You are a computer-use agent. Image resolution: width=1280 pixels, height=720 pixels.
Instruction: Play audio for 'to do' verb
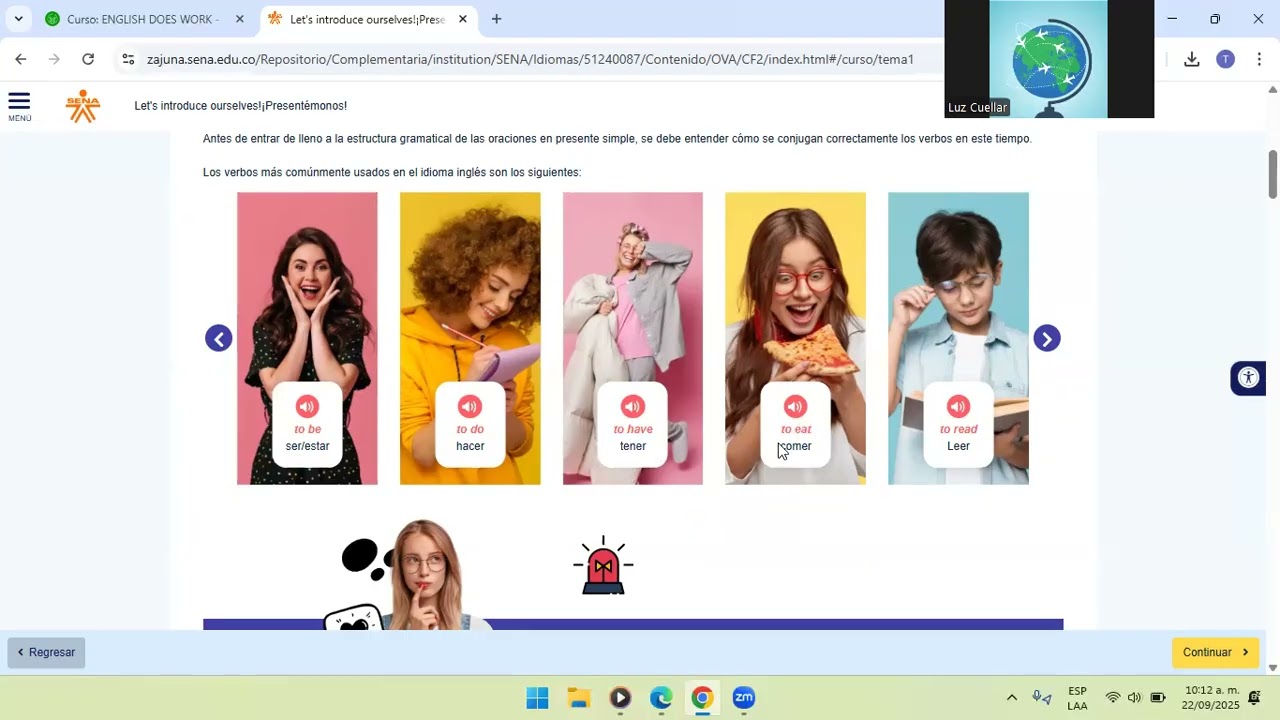click(x=470, y=406)
